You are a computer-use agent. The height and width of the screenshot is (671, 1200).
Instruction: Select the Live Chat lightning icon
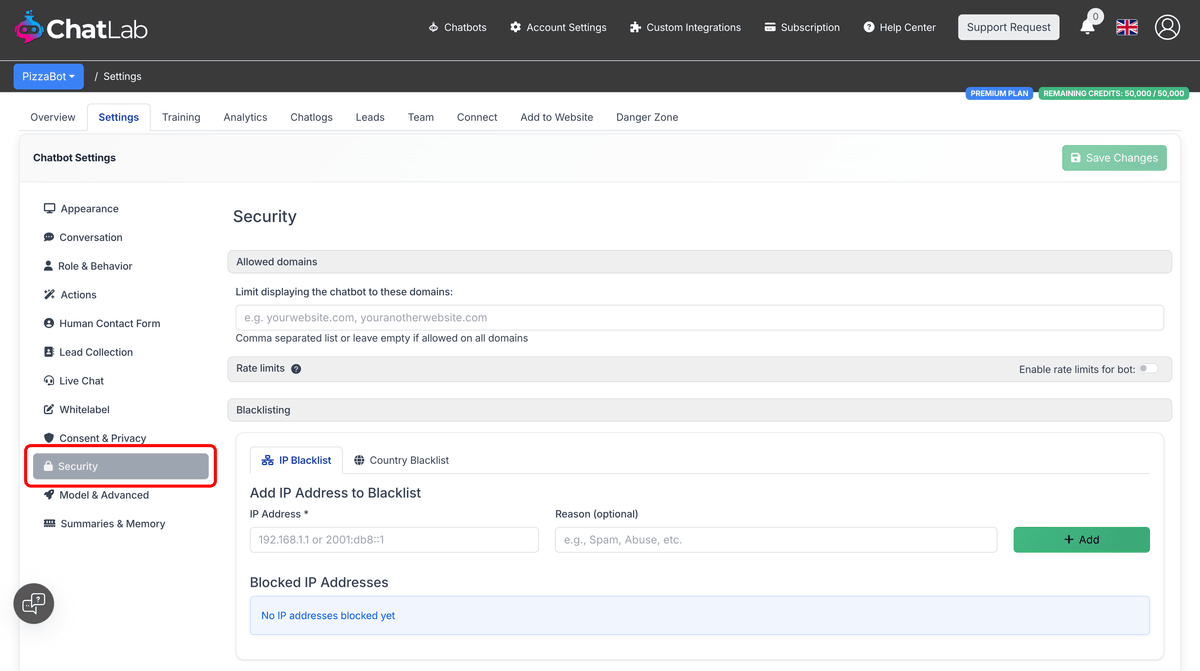(x=50, y=380)
